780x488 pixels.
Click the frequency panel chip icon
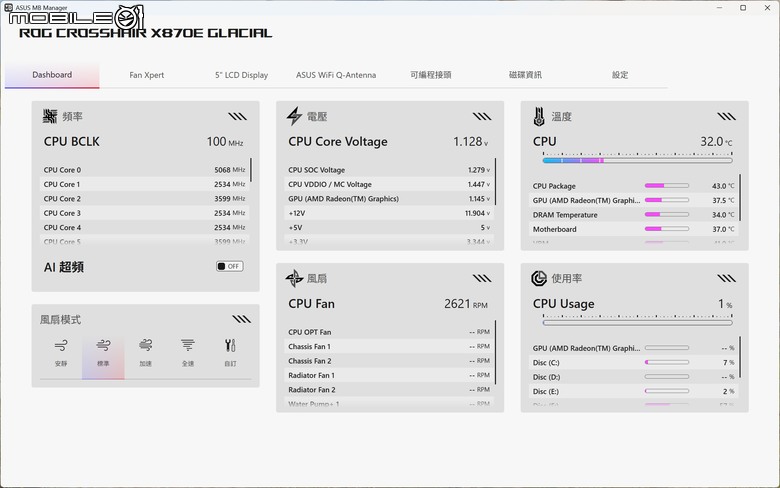(50, 116)
